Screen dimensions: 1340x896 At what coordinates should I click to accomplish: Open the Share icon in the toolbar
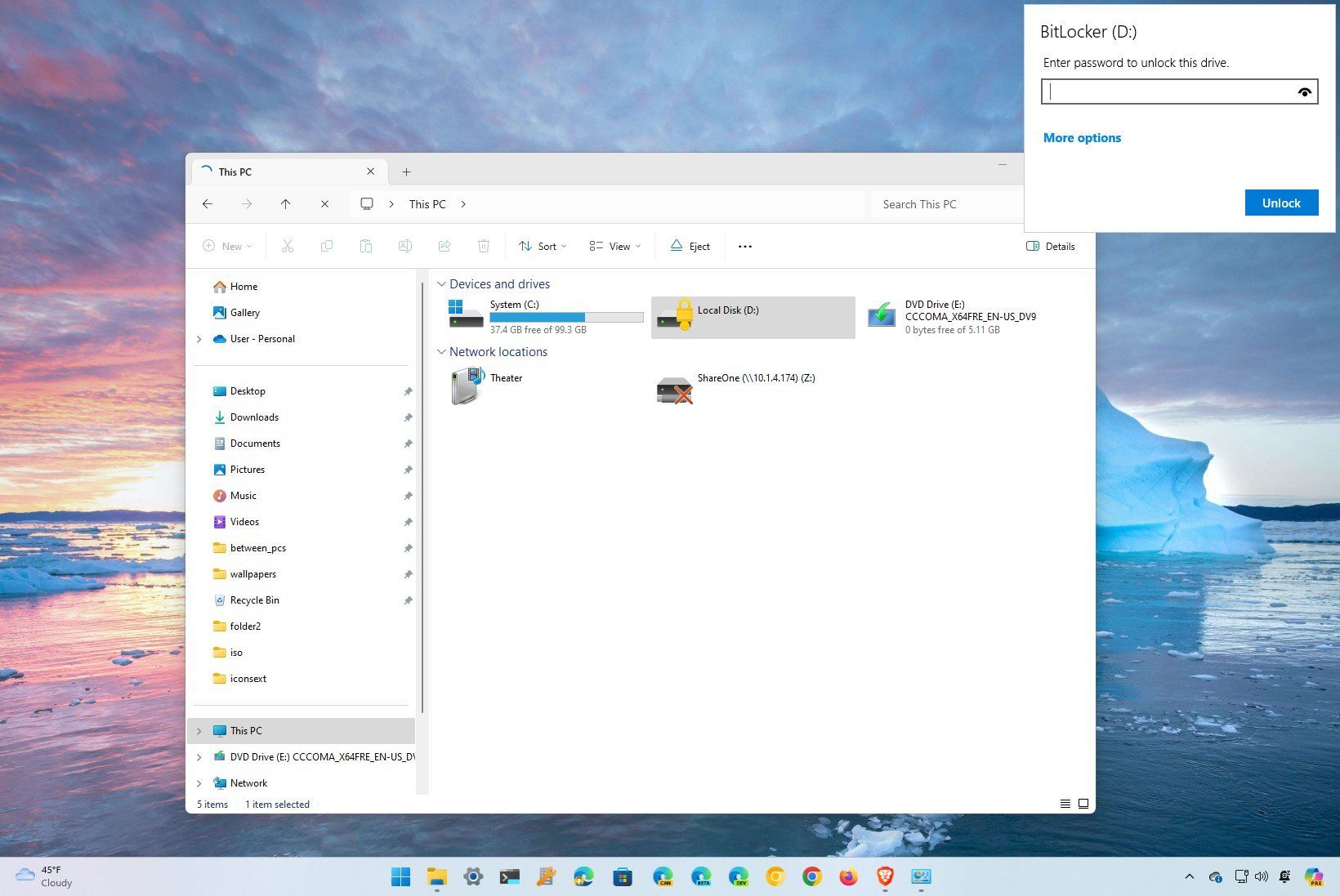(x=444, y=246)
